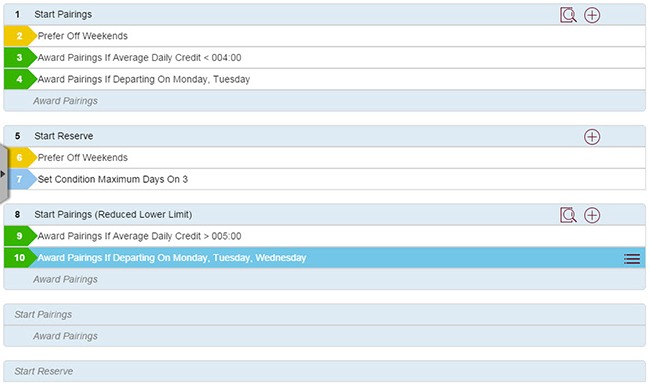Select the green tag numbered 4
This screenshot has width=650, height=386.
click(20, 79)
